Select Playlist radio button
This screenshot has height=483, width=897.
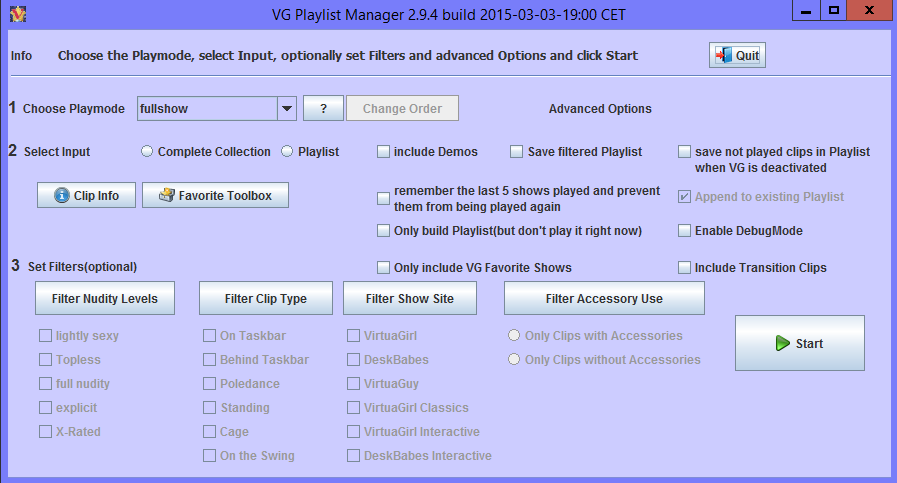(x=287, y=151)
